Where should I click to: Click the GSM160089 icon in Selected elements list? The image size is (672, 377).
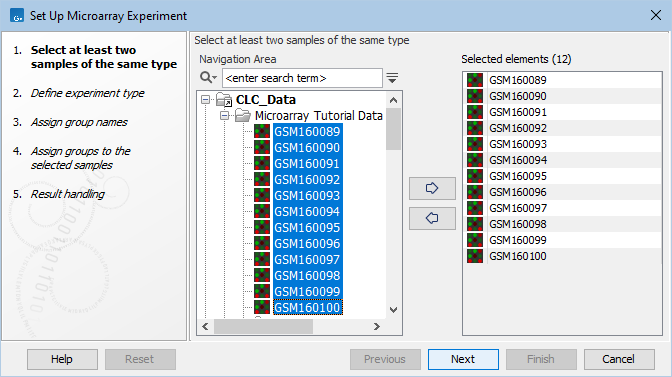click(x=475, y=80)
